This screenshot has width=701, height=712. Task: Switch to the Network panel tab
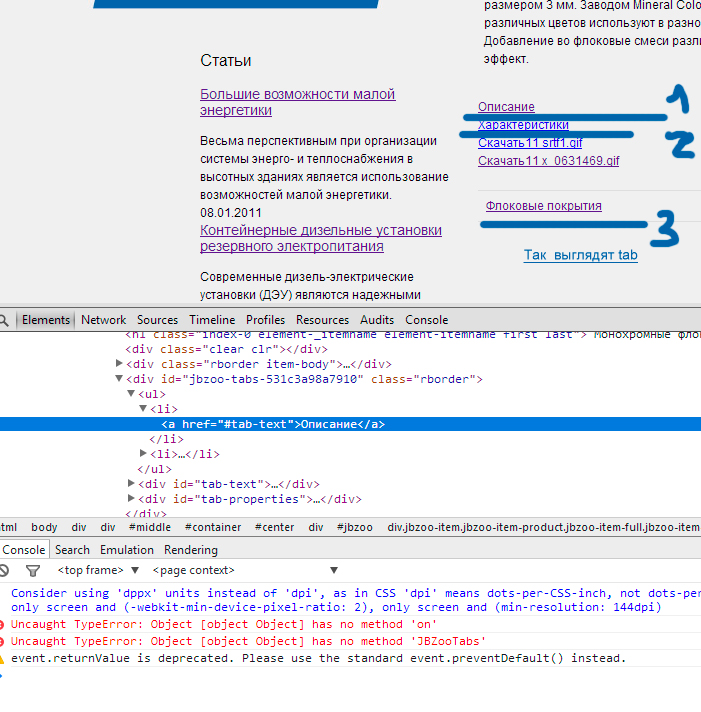103,320
